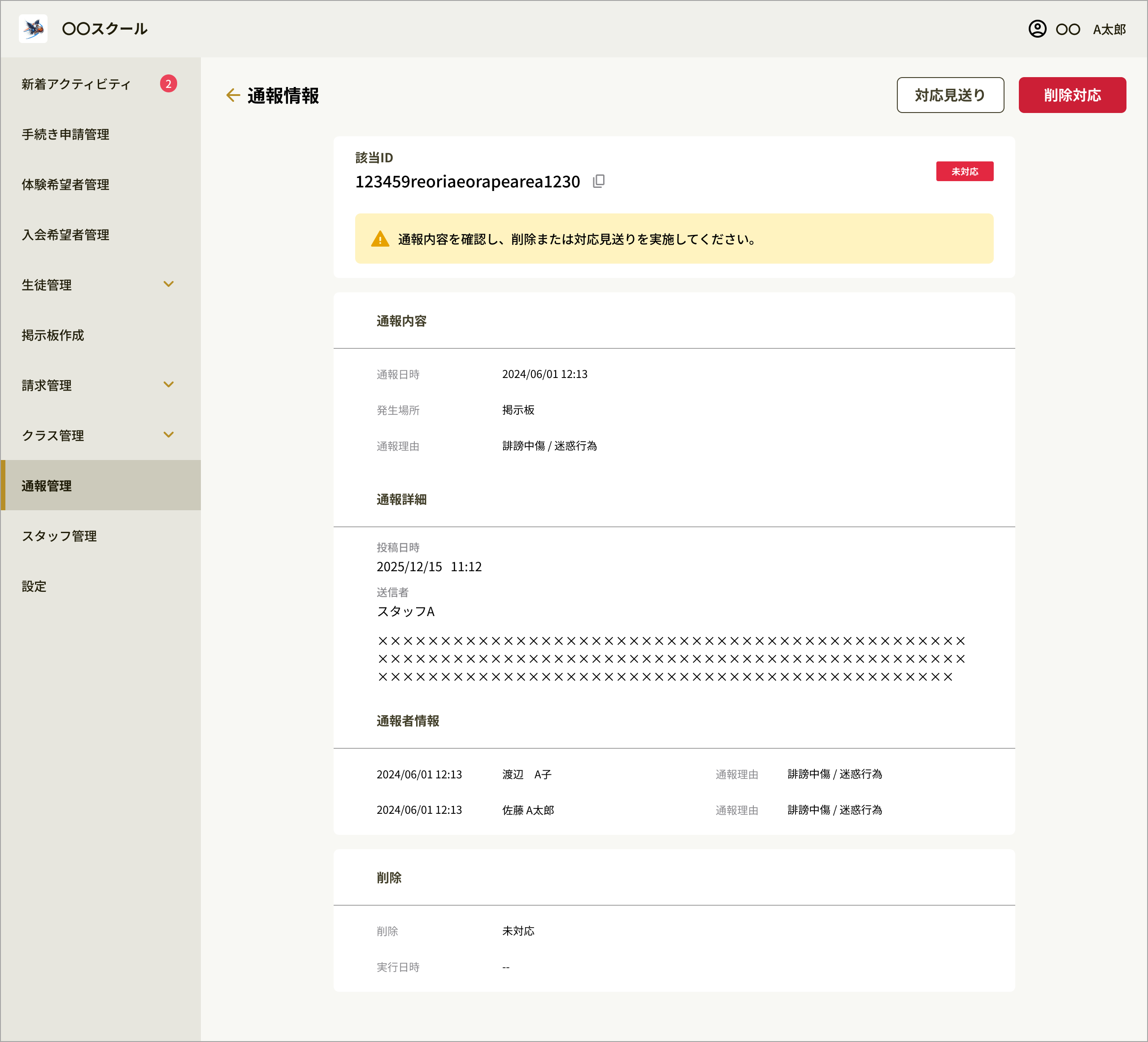
Task: Select 通報管理 in the sidebar
Action: pyautogui.click(x=100, y=485)
